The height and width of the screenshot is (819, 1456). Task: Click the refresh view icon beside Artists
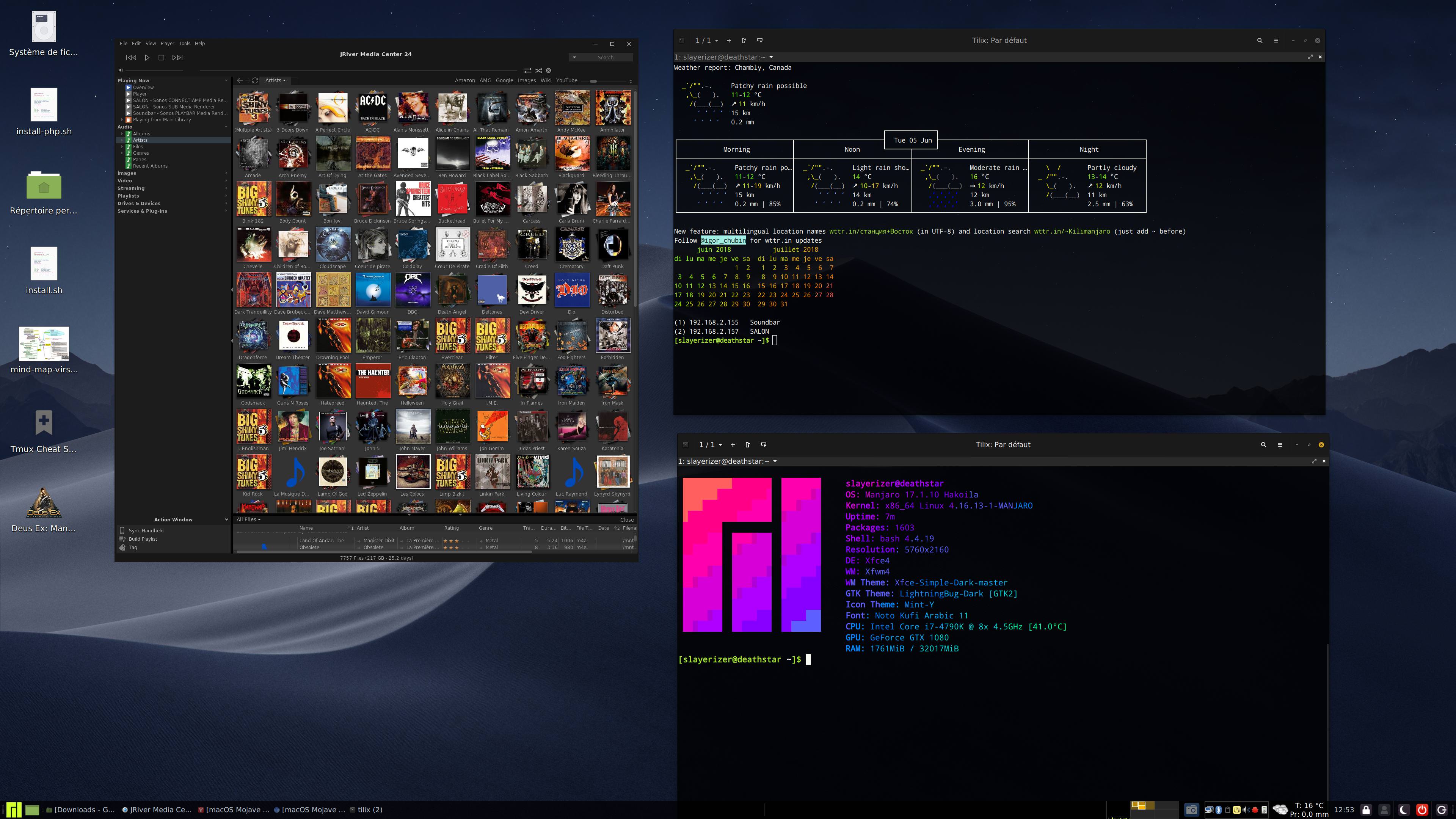pyautogui.click(x=255, y=80)
